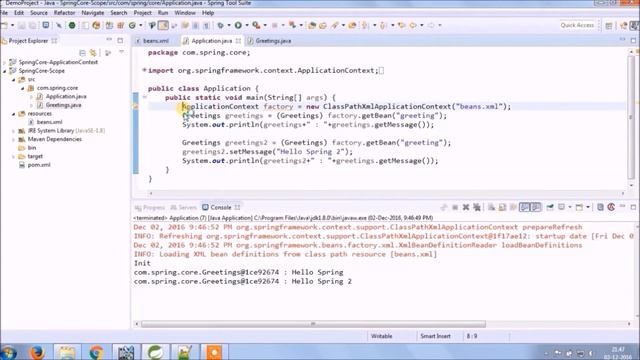Open the Refactor menu
640x360 pixels.
pos(64,13)
